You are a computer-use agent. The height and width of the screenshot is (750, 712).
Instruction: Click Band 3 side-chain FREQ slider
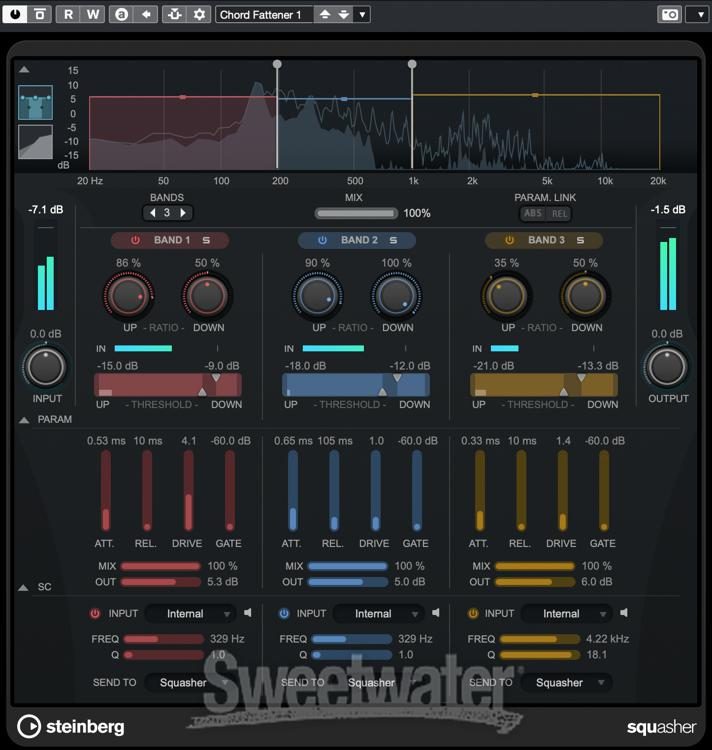coord(540,639)
